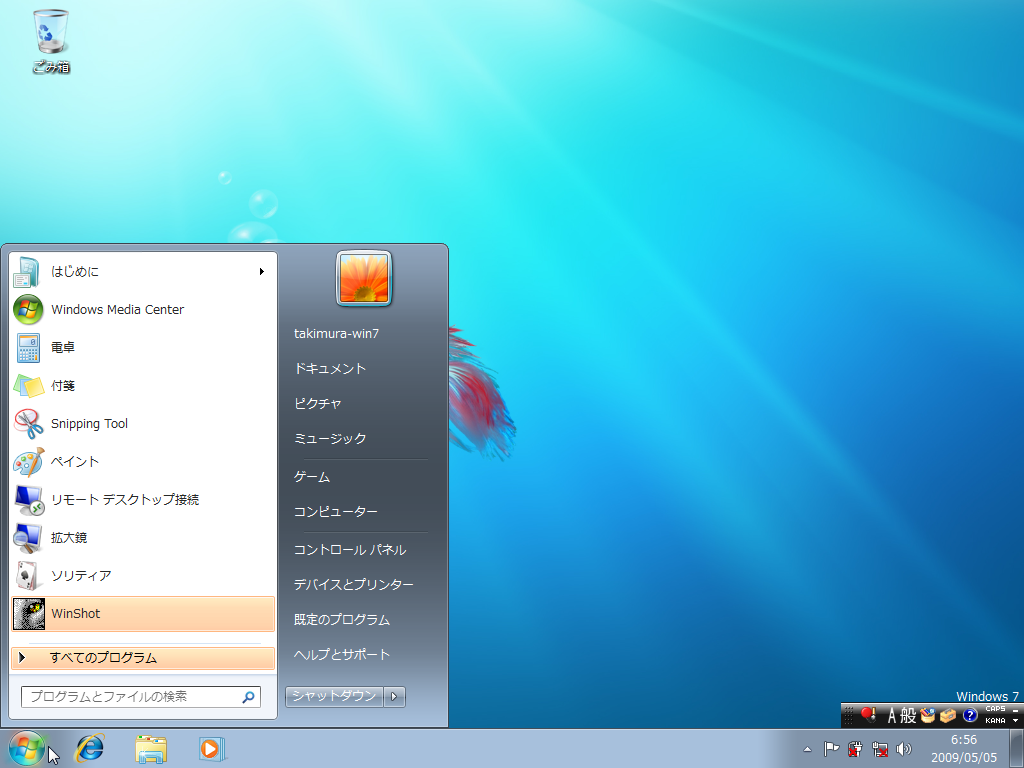
Task: Open 既定のプログラム default programs
Action: [x=342, y=620]
